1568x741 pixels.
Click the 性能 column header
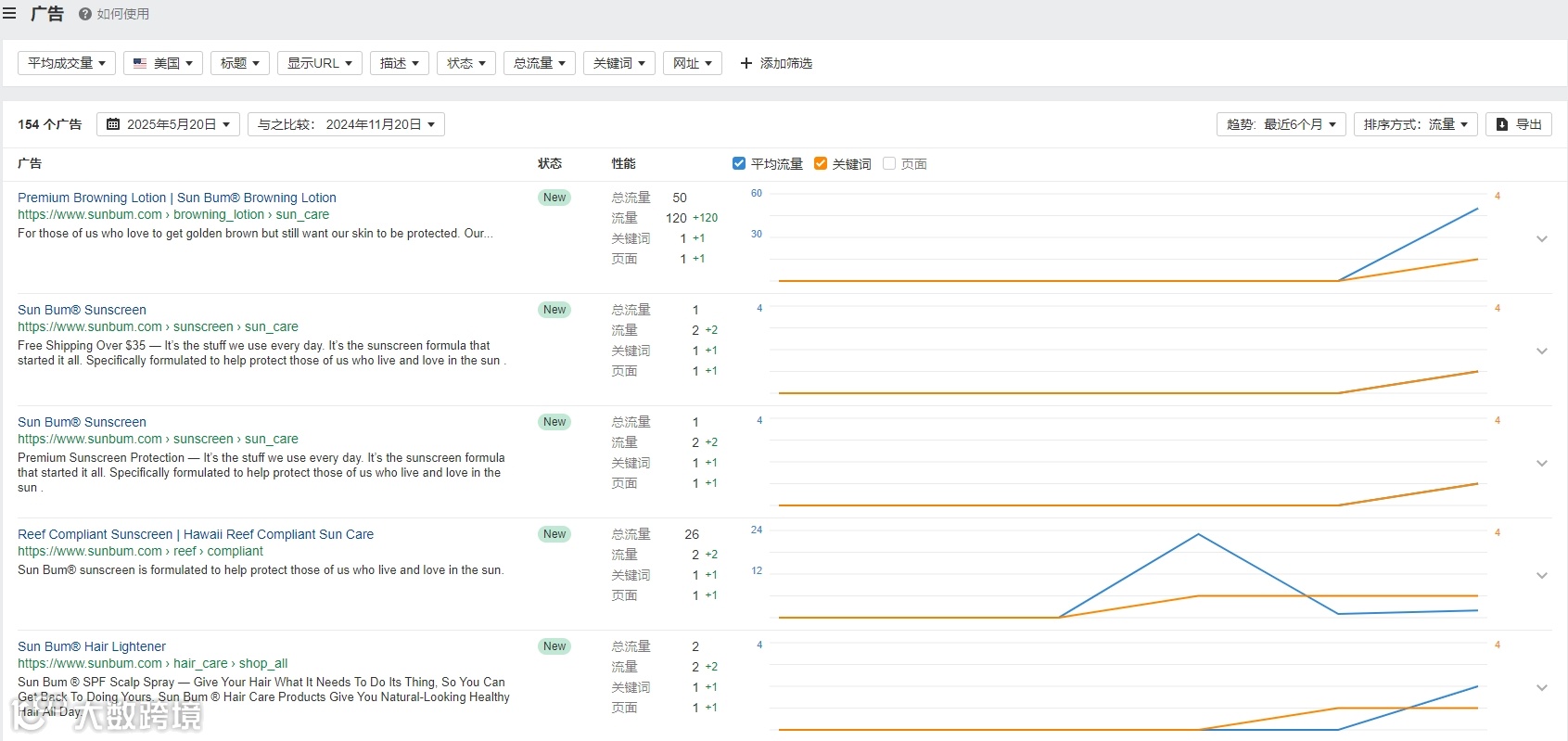(x=624, y=163)
